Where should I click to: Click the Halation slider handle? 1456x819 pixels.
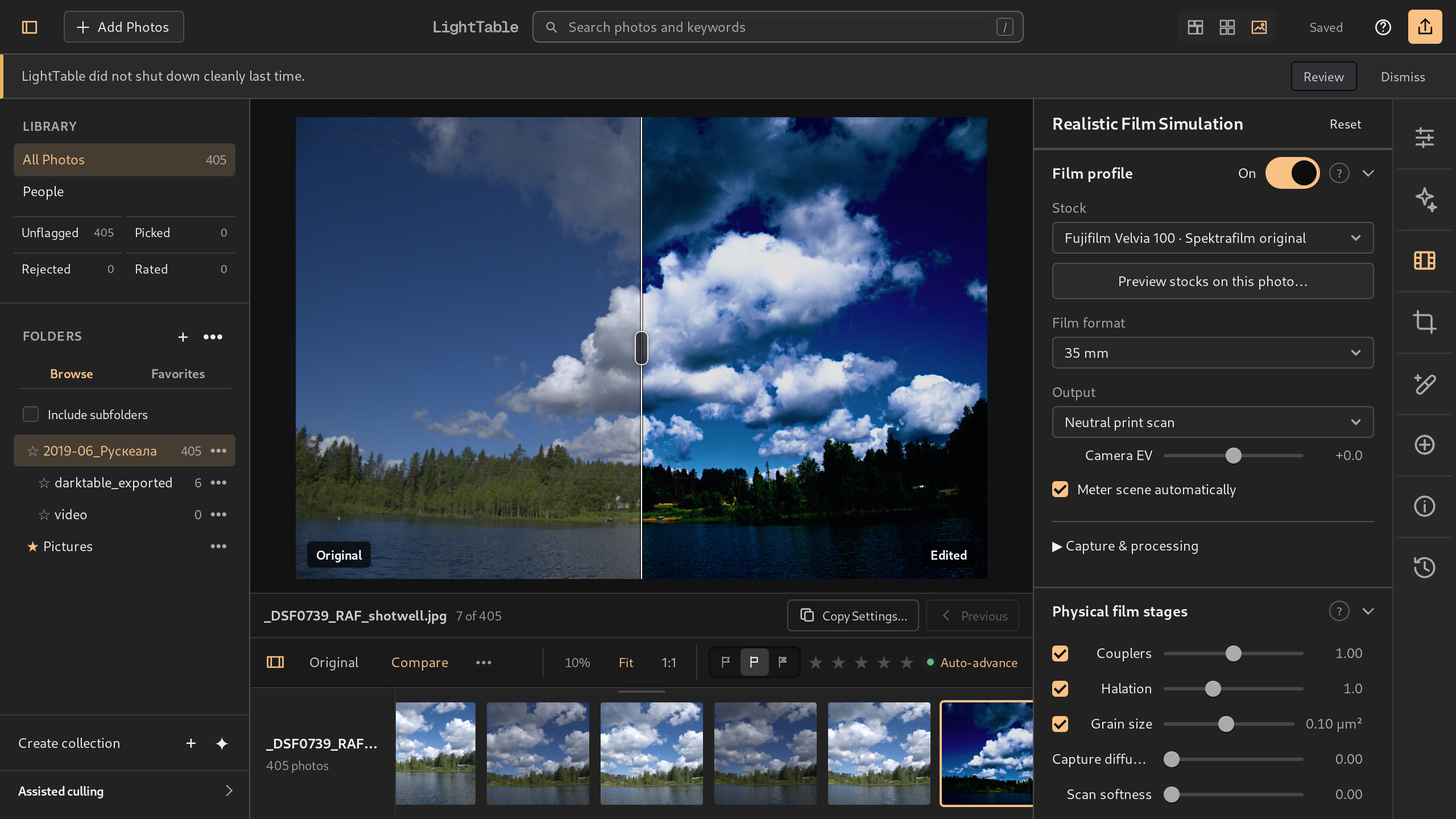pyautogui.click(x=1213, y=689)
